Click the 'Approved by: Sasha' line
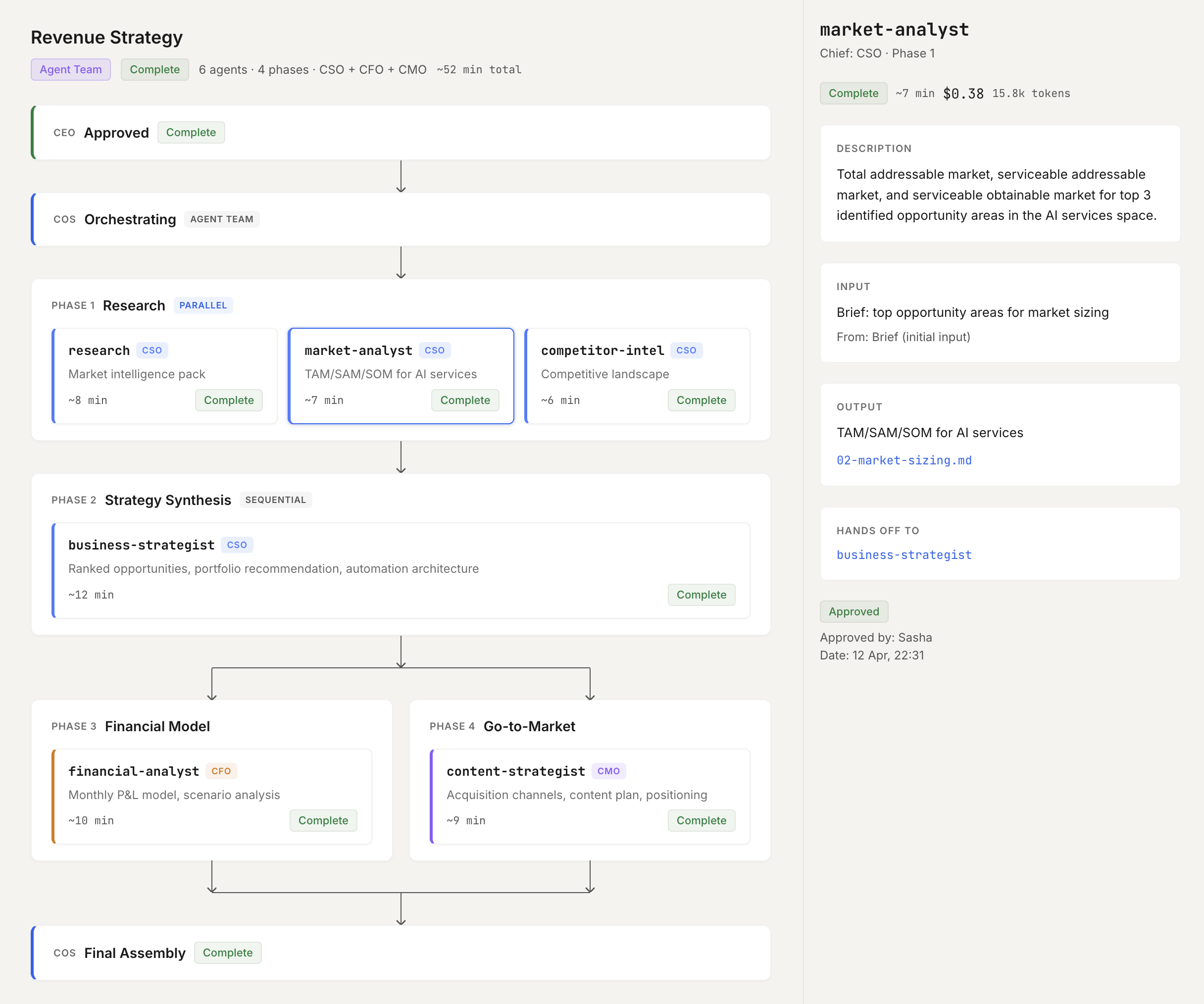 tap(875, 638)
